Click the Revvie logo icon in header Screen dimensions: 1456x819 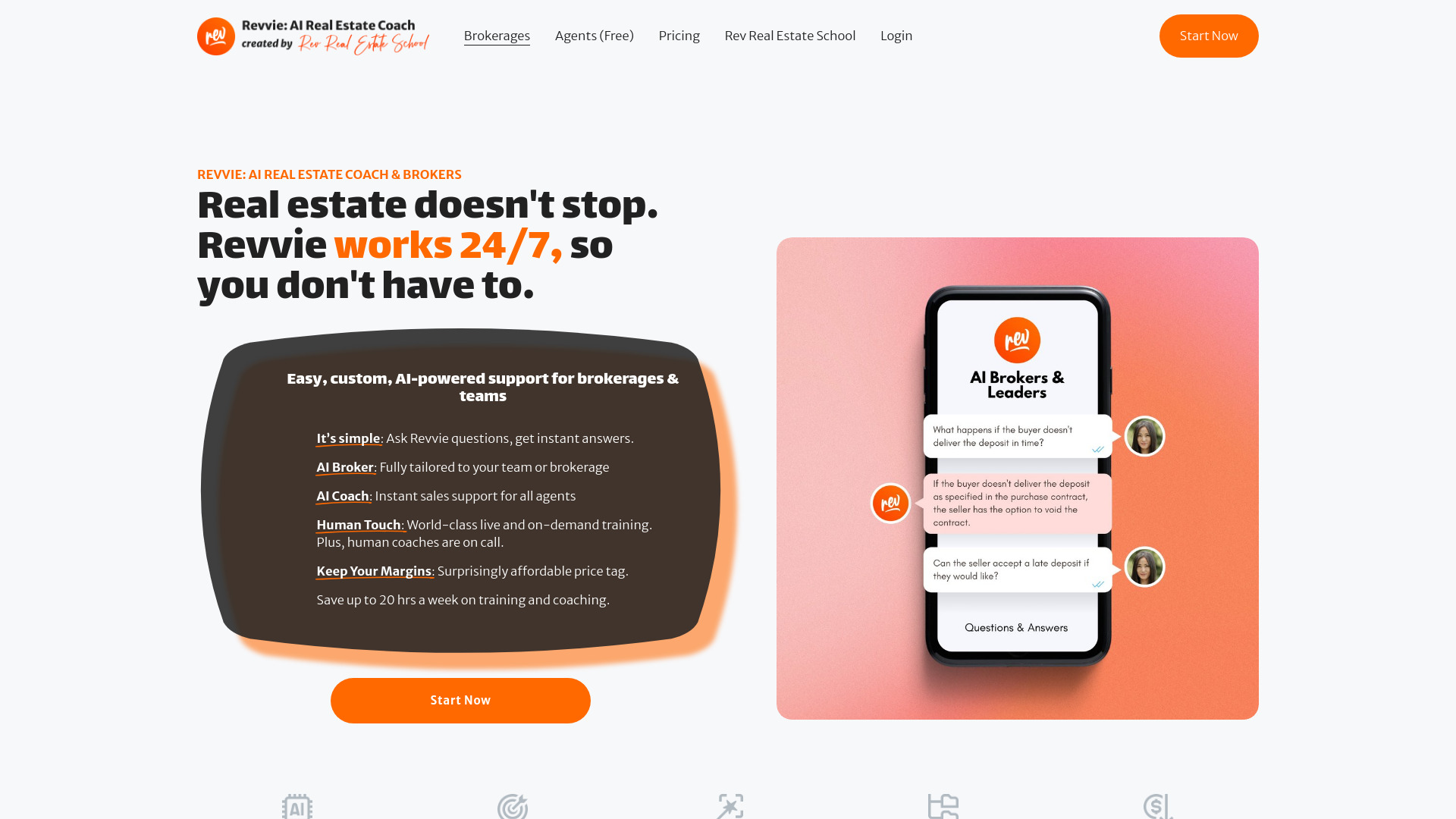pos(214,36)
